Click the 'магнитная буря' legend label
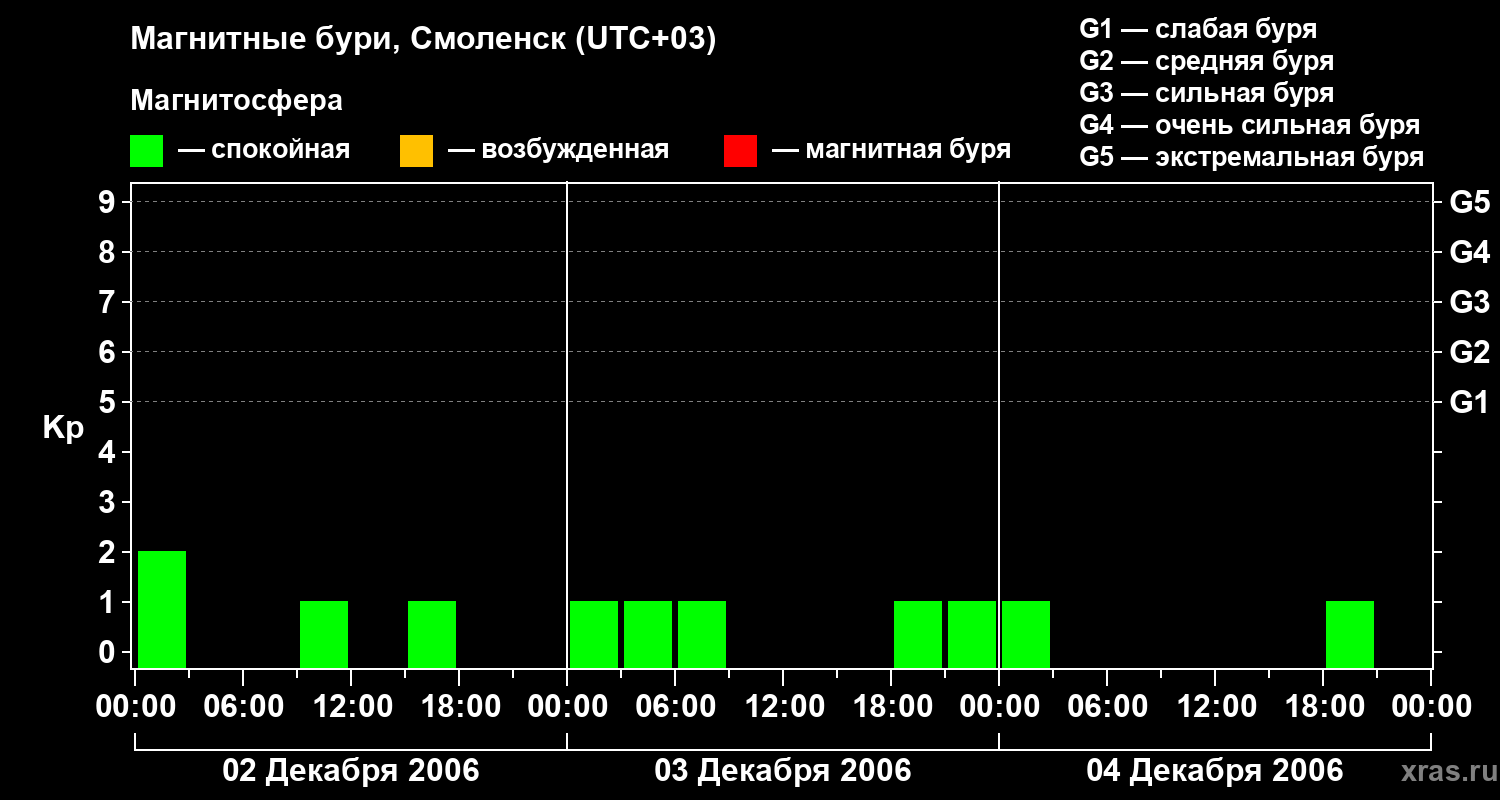Viewport: 1500px width, 800px height. [x=908, y=151]
